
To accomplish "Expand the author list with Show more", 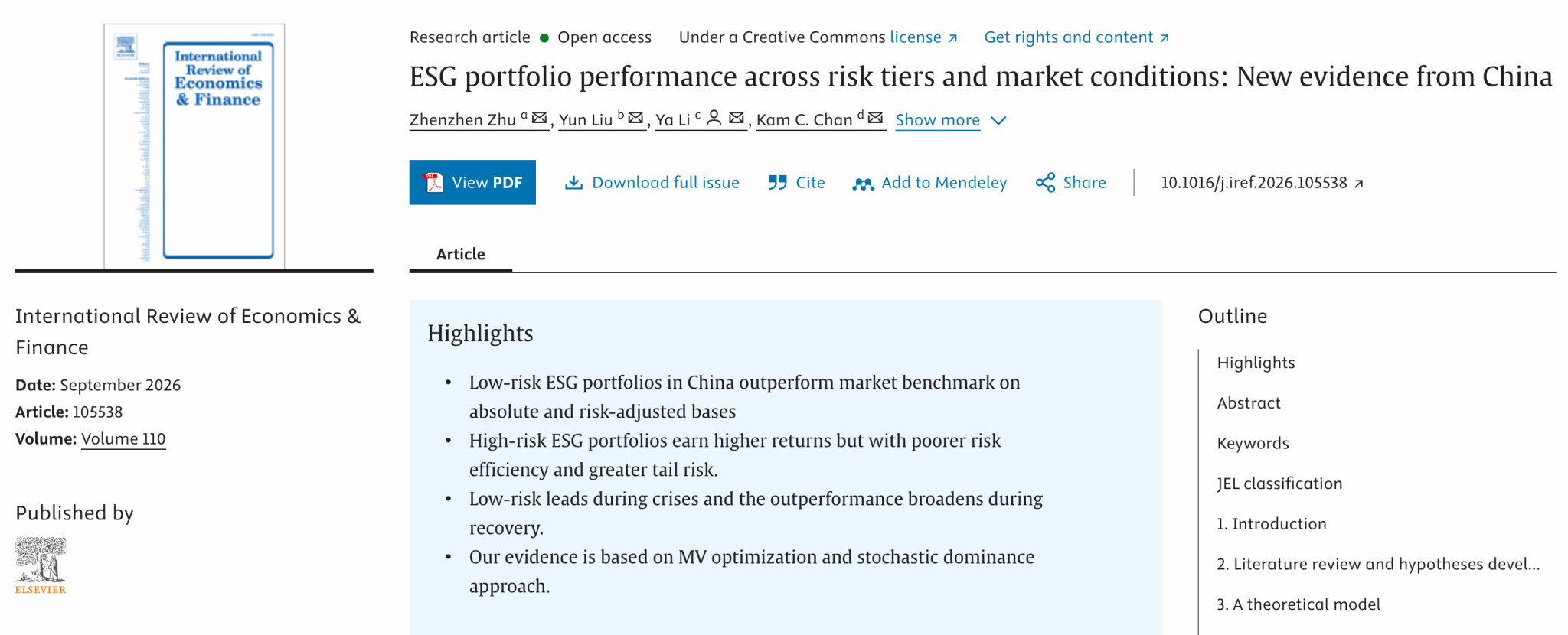I will tap(937, 120).
